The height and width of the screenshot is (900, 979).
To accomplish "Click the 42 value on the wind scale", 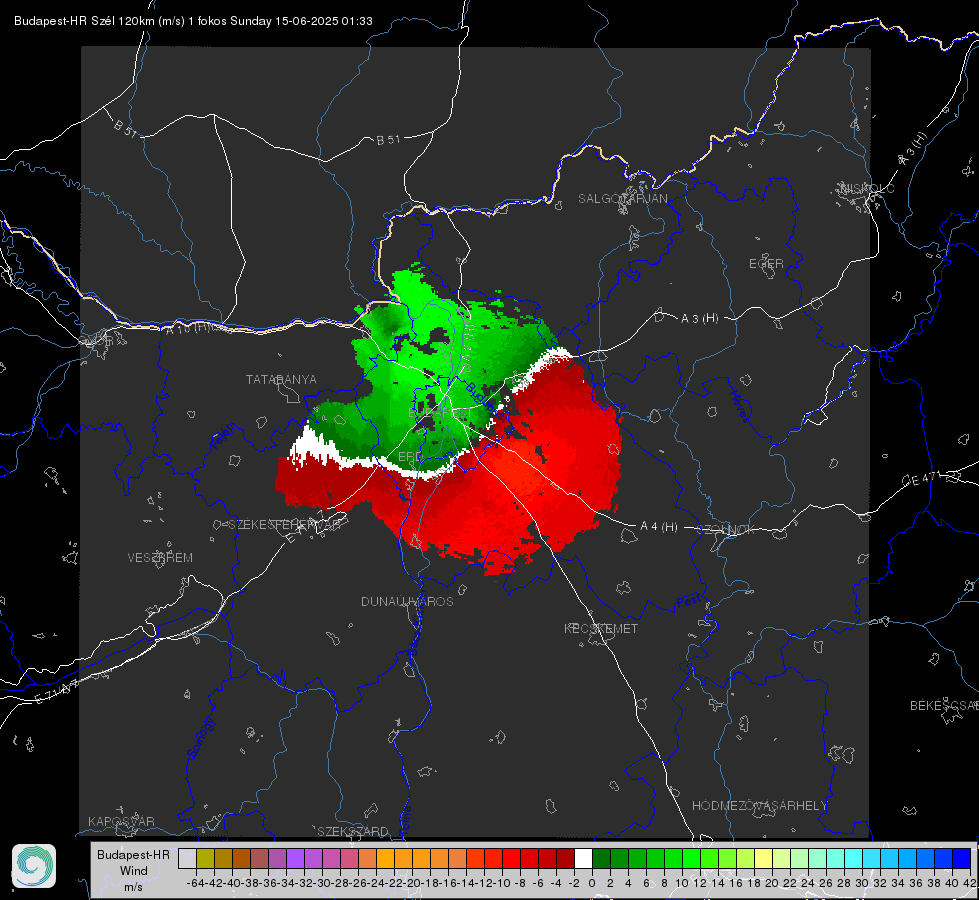I will click(x=969, y=883).
